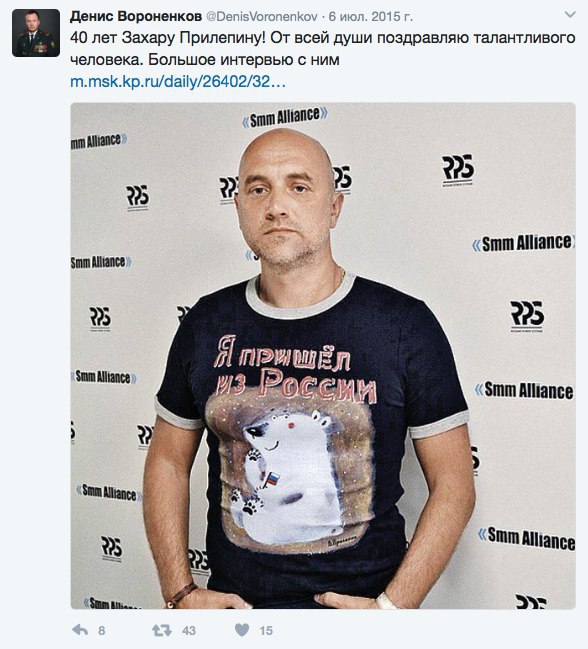
Task: Click the Большое интервью с ним text line
Action: 243,60
